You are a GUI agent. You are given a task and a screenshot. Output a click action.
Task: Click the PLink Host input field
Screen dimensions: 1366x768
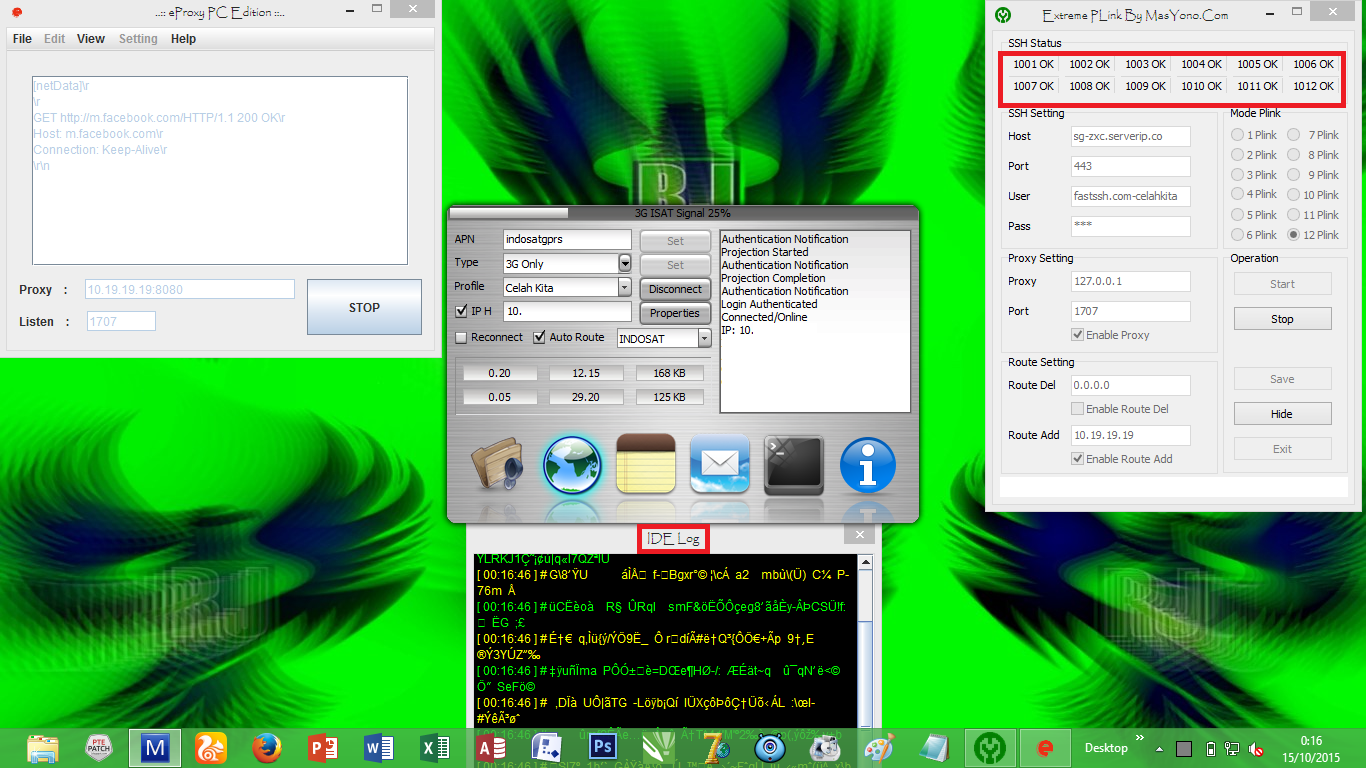pyautogui.click(x=1131, y=136)
